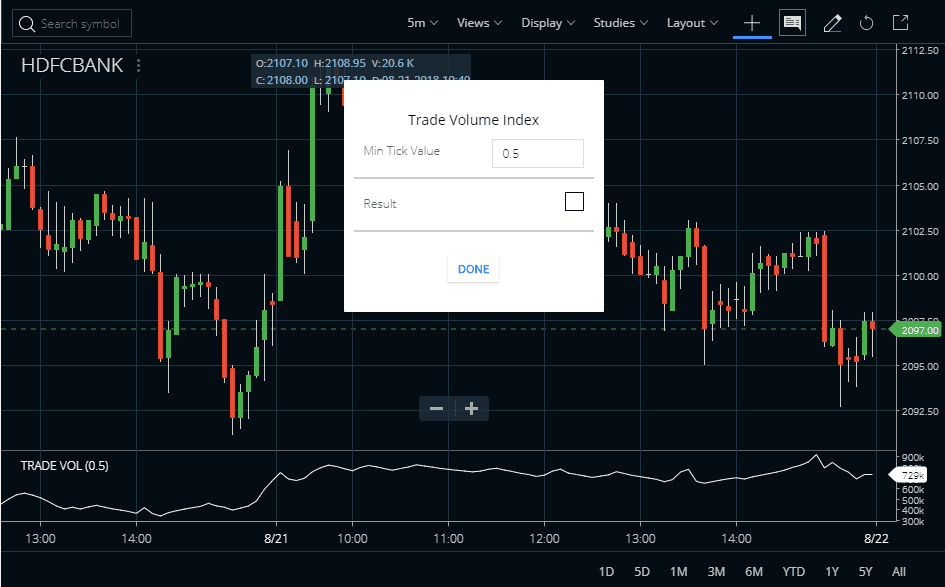Click the Min Tick Value input field
Viewport: 945px width, 587px height.
coord(537,153)
